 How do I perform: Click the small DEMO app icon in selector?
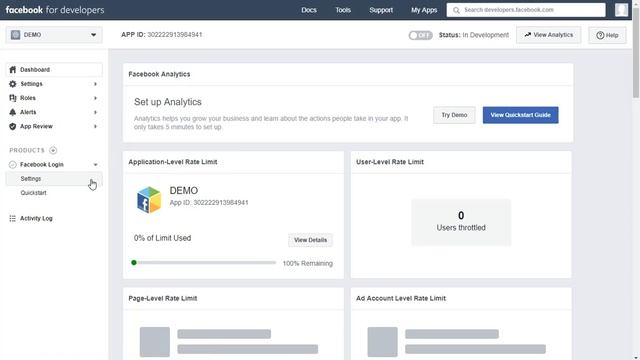[x=16, y=35]
